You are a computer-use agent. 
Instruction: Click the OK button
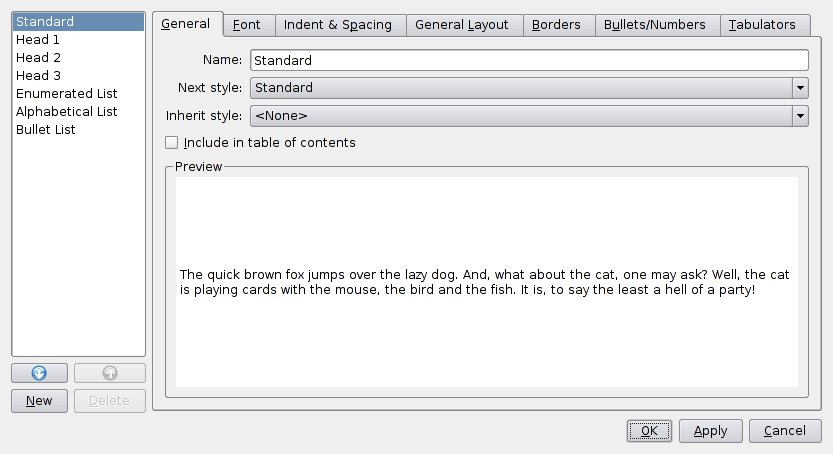coord(649,431)
